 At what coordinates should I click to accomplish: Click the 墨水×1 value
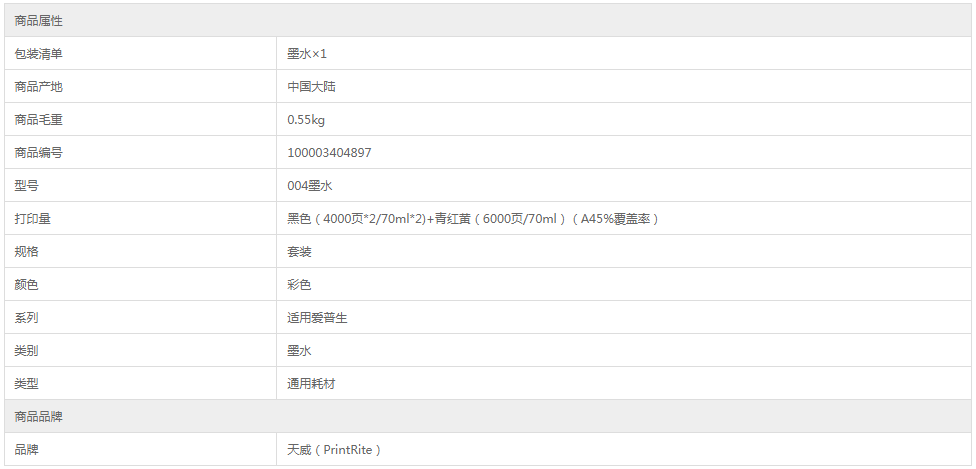coord(307,54)
